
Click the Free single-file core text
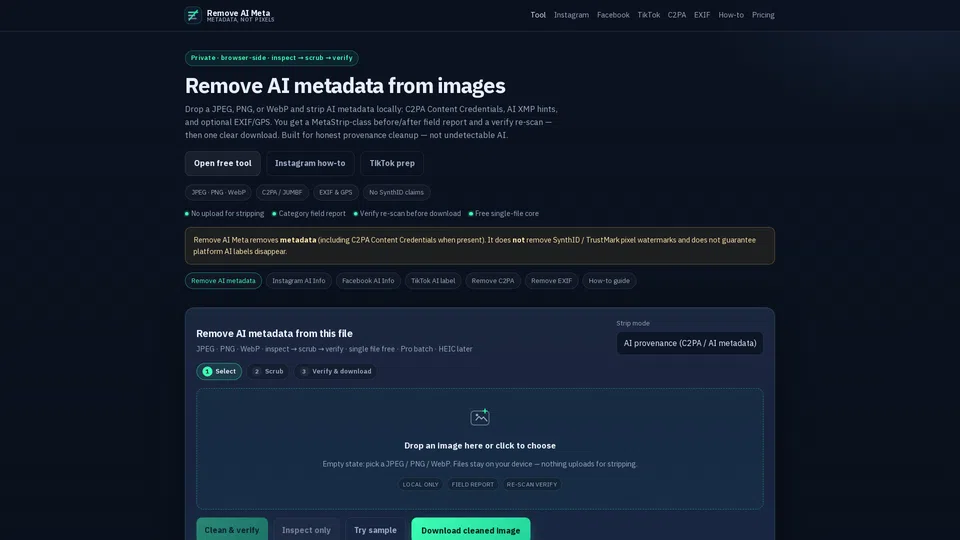507,214
